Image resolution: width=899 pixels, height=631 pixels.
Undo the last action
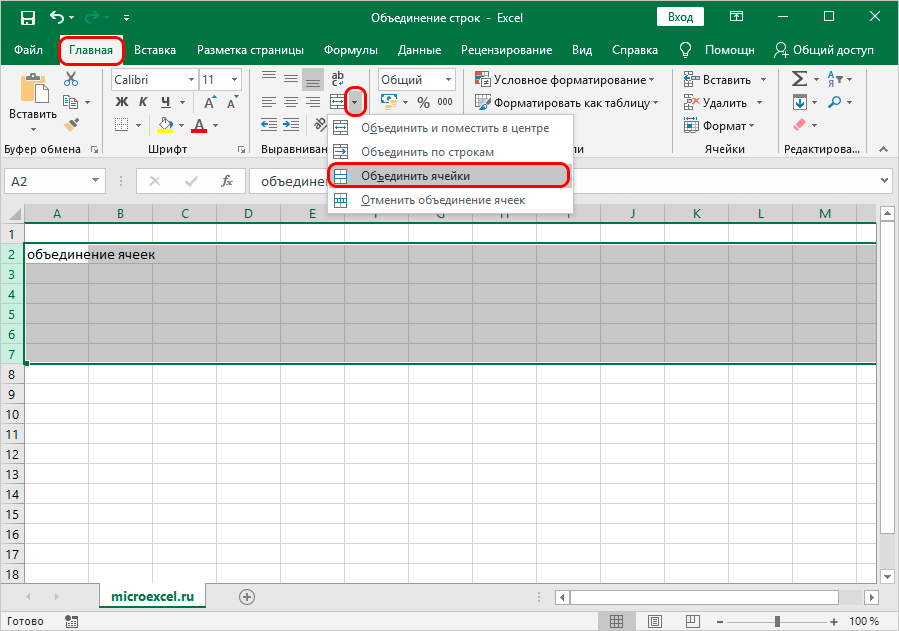pos(57,17)
